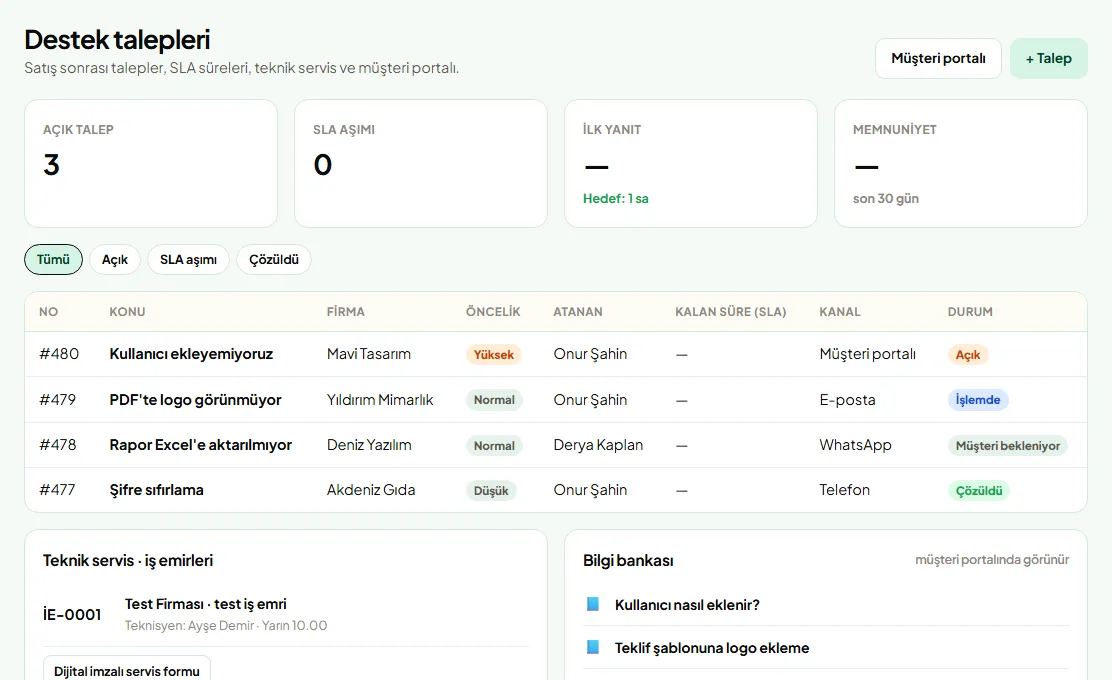The height and width of the screenshot is (680, 1112).
Task: Click the DURUM column header
Action: coord(970,312)
